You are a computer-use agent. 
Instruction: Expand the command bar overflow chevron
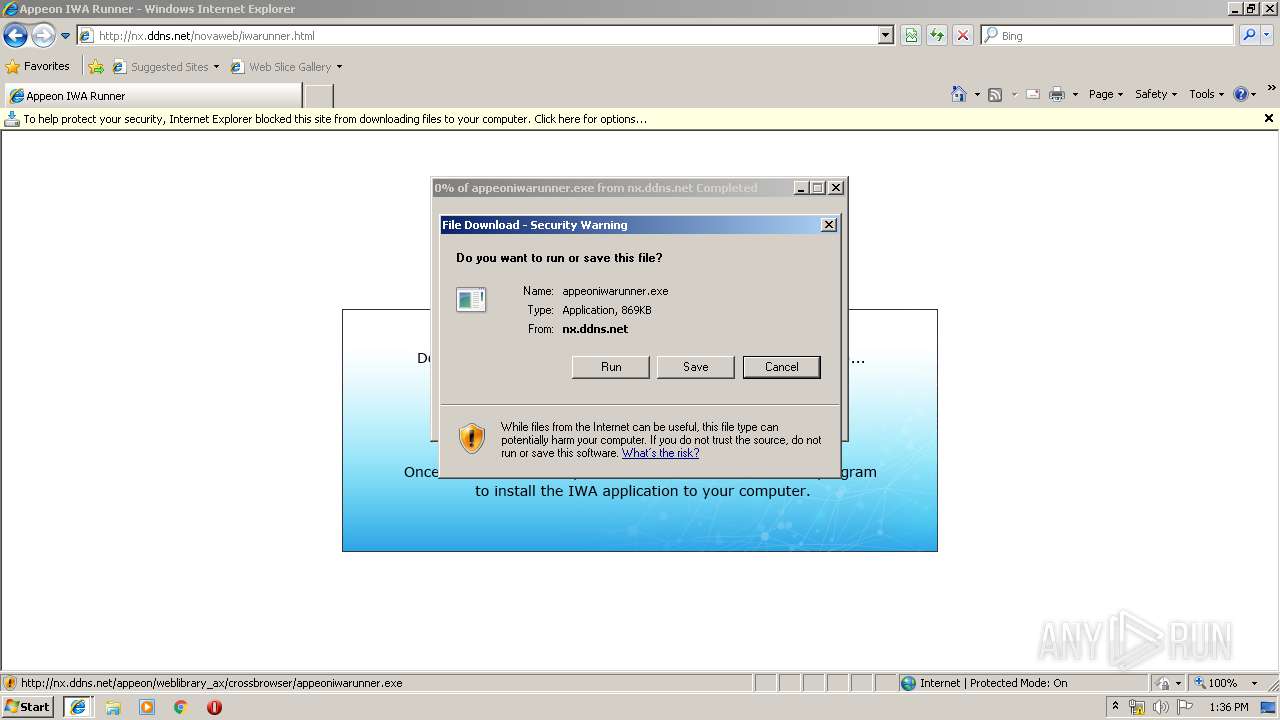[x=1272, y=89]
